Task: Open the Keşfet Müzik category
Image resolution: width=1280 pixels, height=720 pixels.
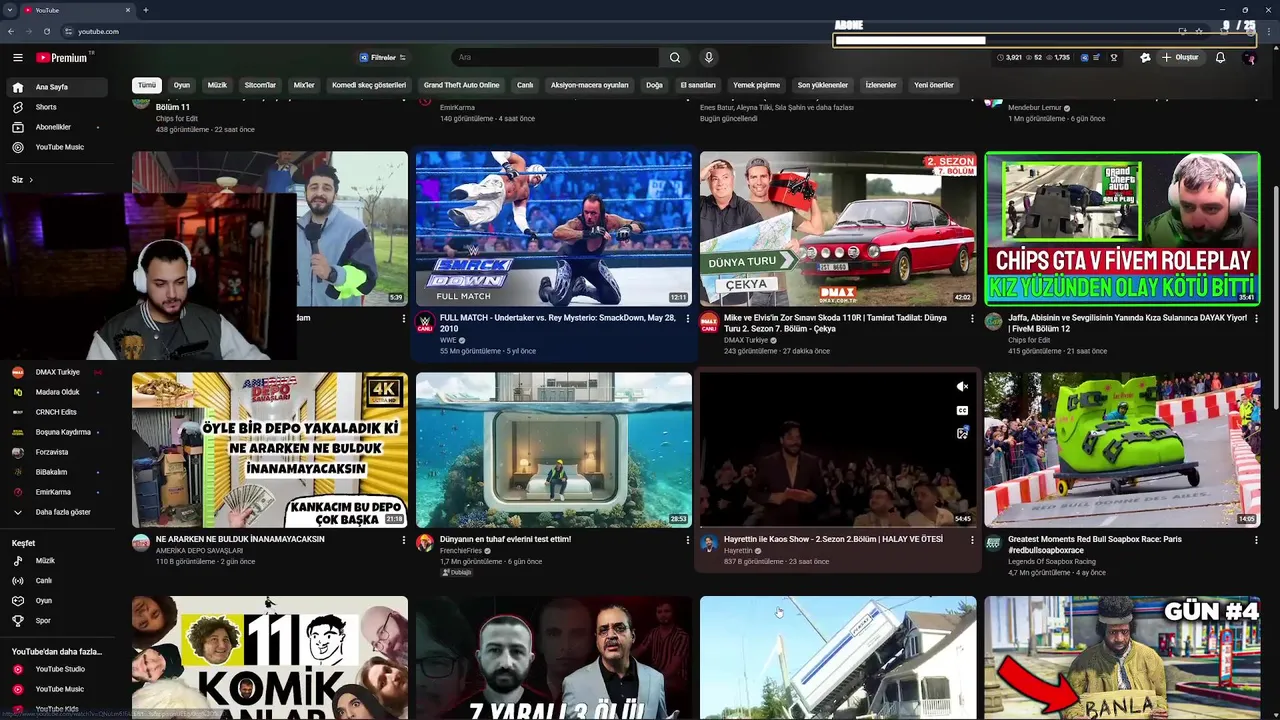Action: 57,561
